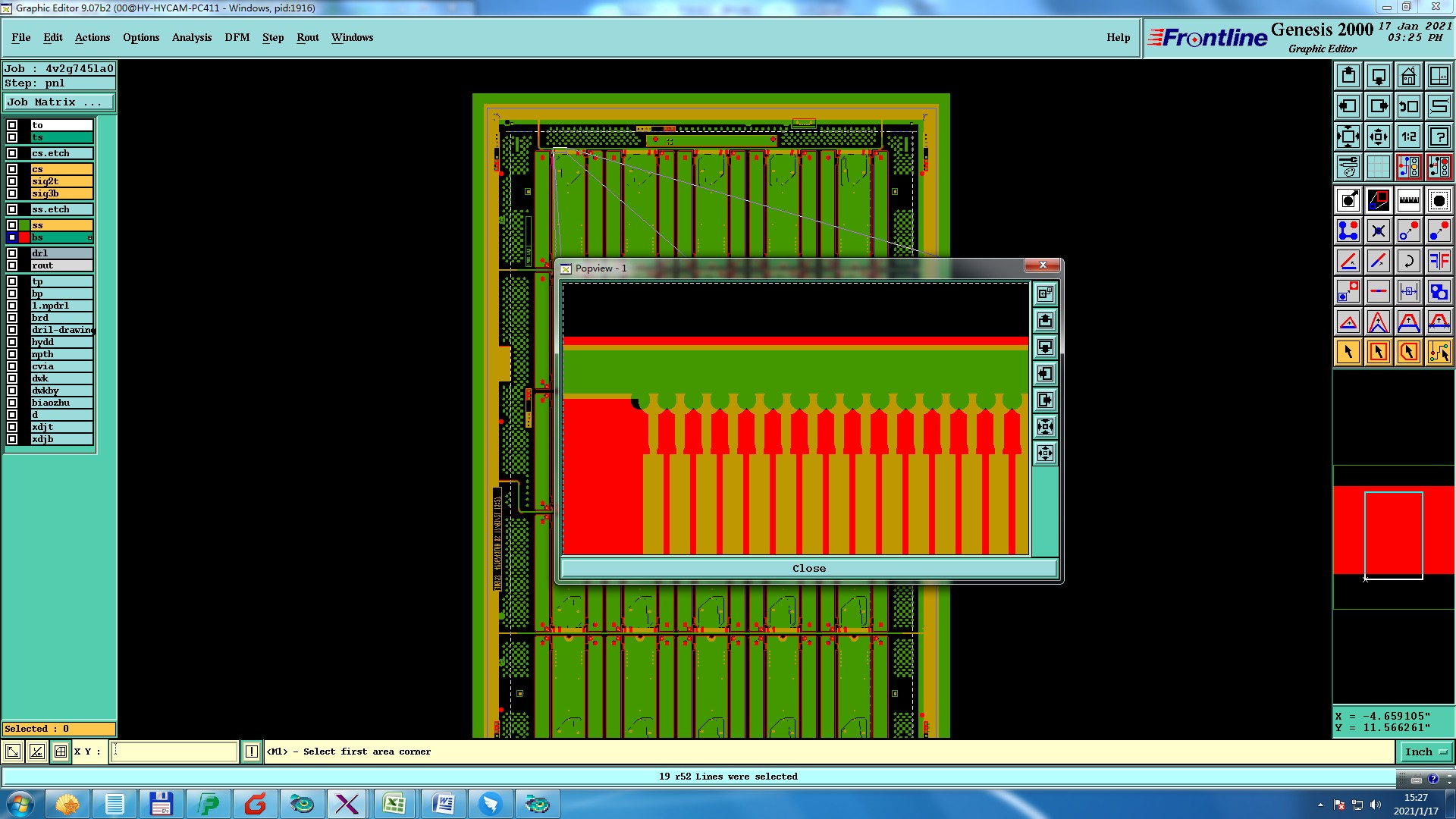Select the rotate feature tool icon
1456x819 pixels.
pyautogui.click(x=1408, y=261)
